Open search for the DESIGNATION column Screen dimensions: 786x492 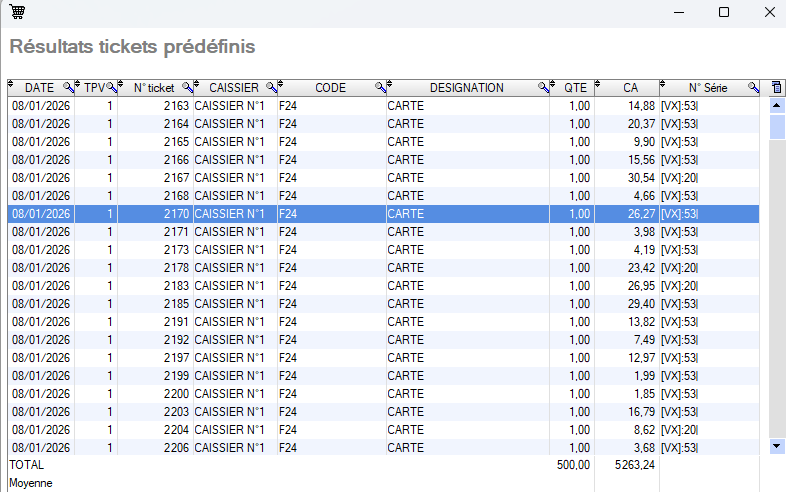click(543, 88)
